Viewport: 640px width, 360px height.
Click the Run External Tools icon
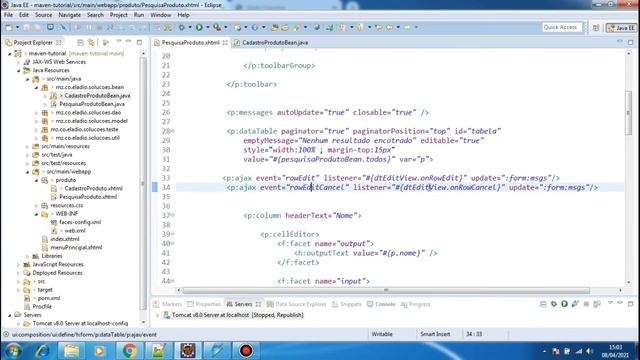(x=217, y=27)
